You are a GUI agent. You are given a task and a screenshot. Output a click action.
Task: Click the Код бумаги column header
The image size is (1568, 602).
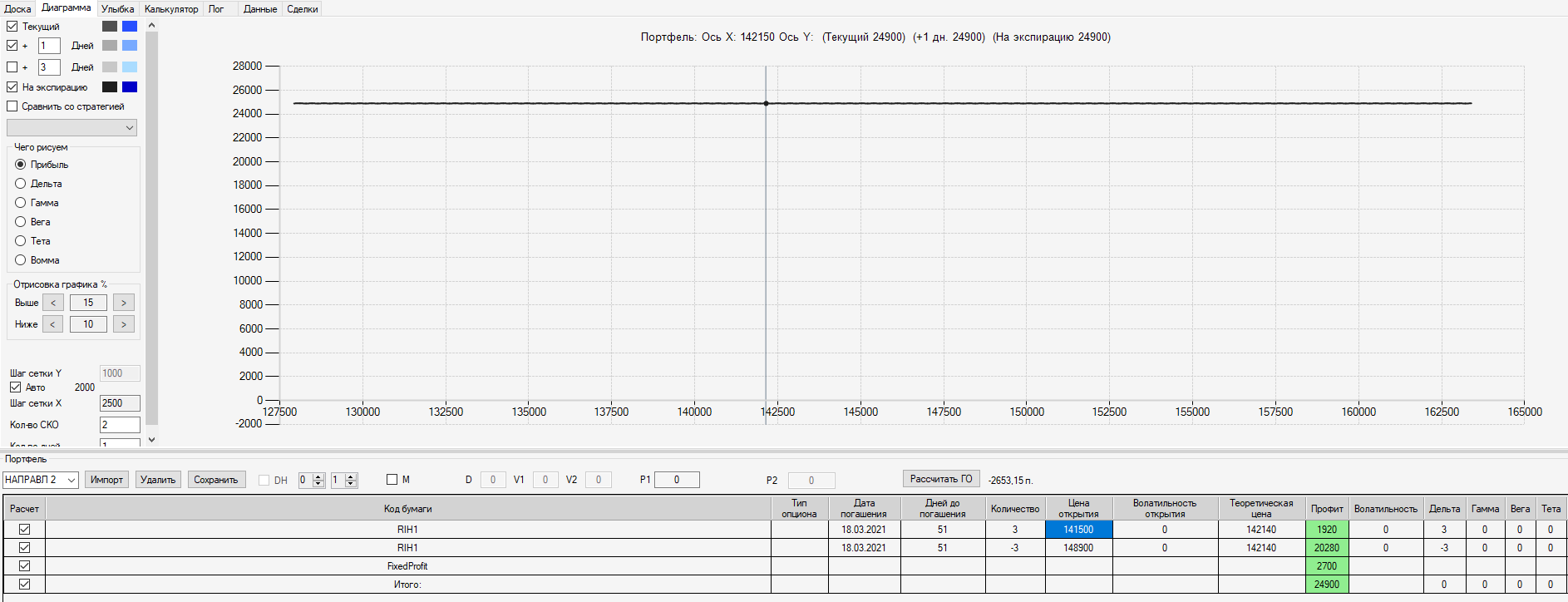[x=408, y=508]
